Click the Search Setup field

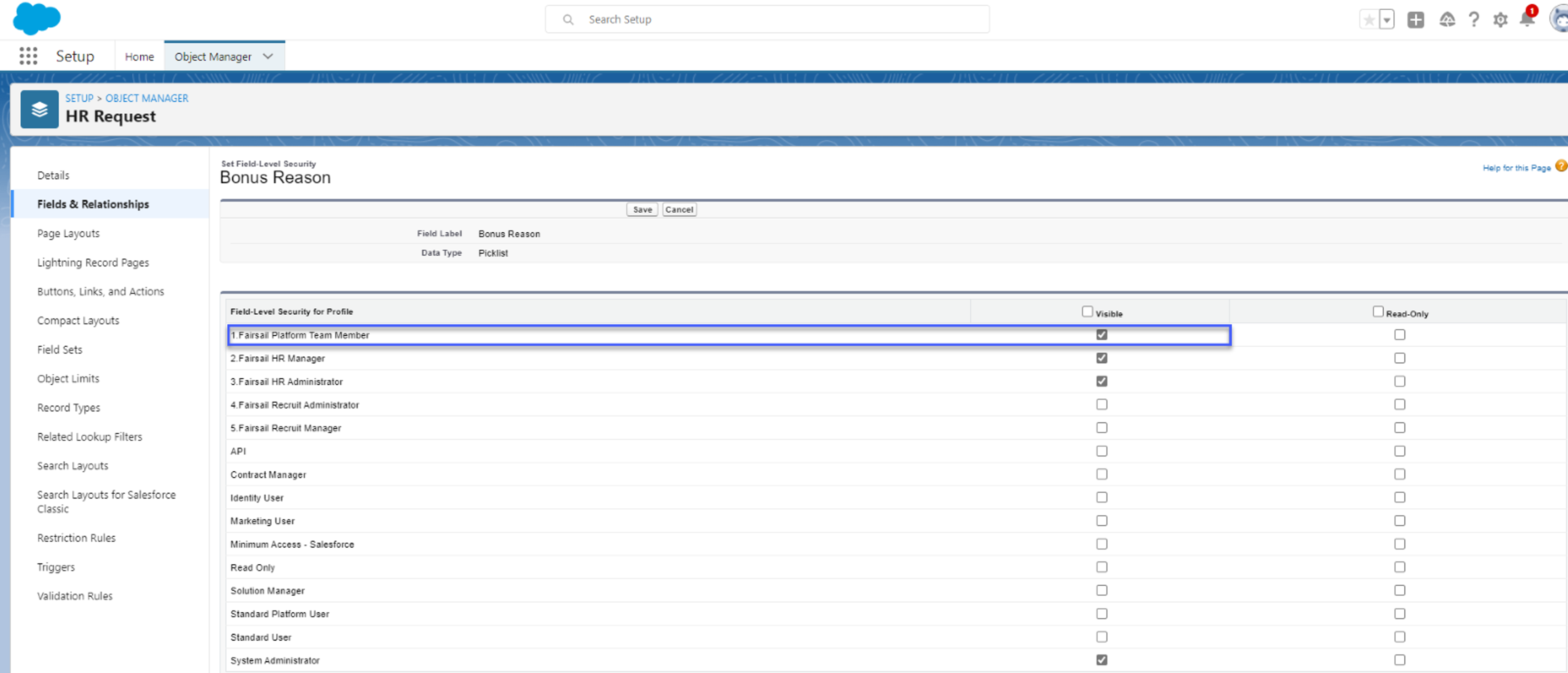[767, 20]
